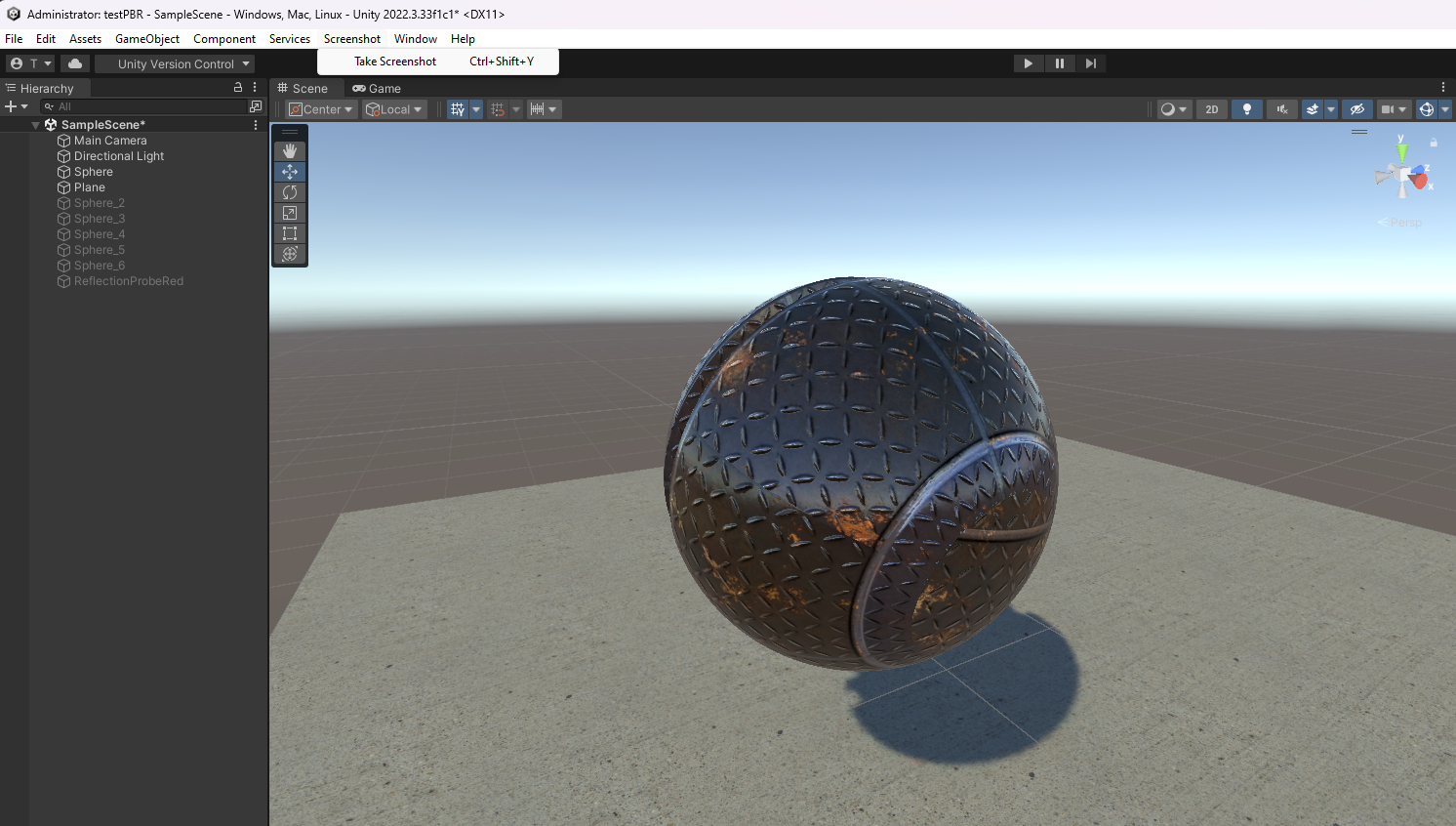1456x826 pixels.
Task: Click the Hierarchy search field
Action: click(x=146, y=106)
